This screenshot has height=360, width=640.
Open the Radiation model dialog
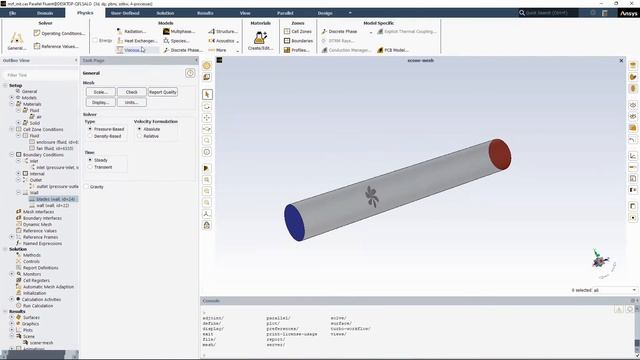pos(131,31)
